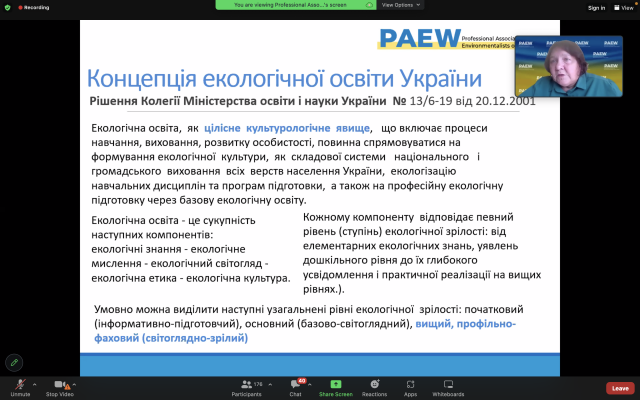This screenshot has height=400, width=640.
Task: Click the screen viewing green banner
Action: pyautogui.click(x=296, y=5)
